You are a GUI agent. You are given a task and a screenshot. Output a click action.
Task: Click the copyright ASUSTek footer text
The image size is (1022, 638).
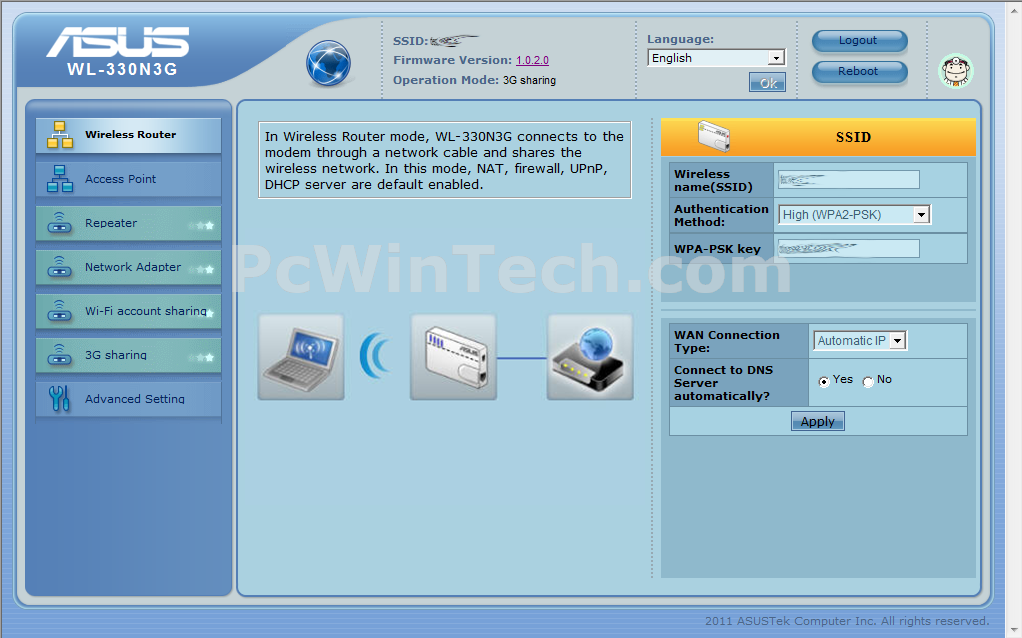click(847, 620)
